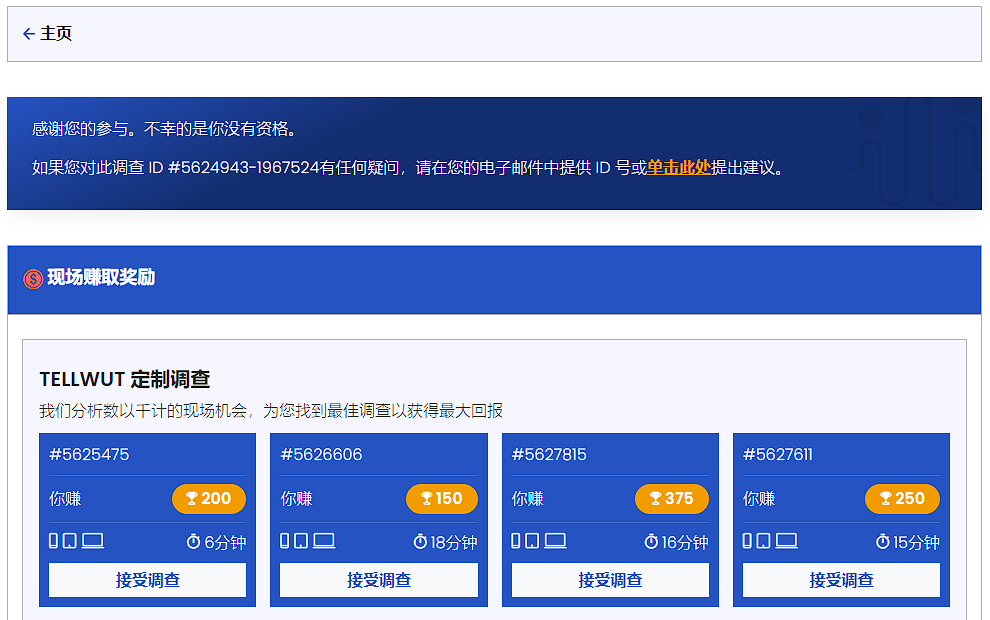Click the TELLWUT 定制调查 heading

tap(124, 379)
